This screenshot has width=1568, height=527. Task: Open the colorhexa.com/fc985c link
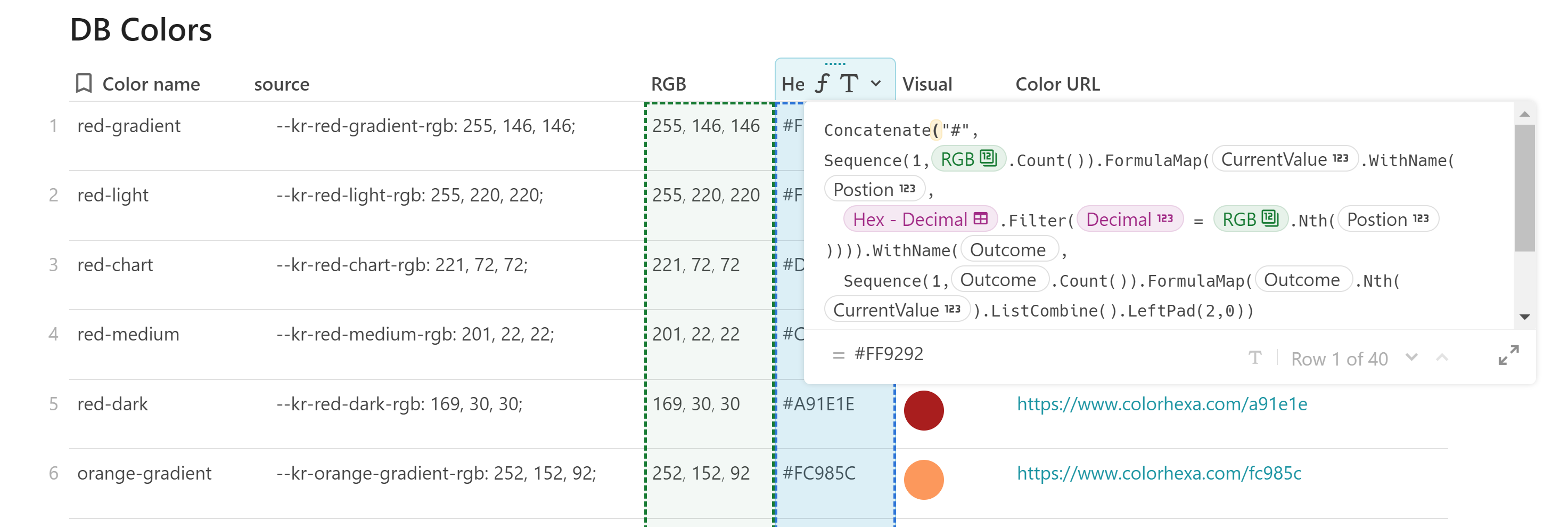(1159, 473)
